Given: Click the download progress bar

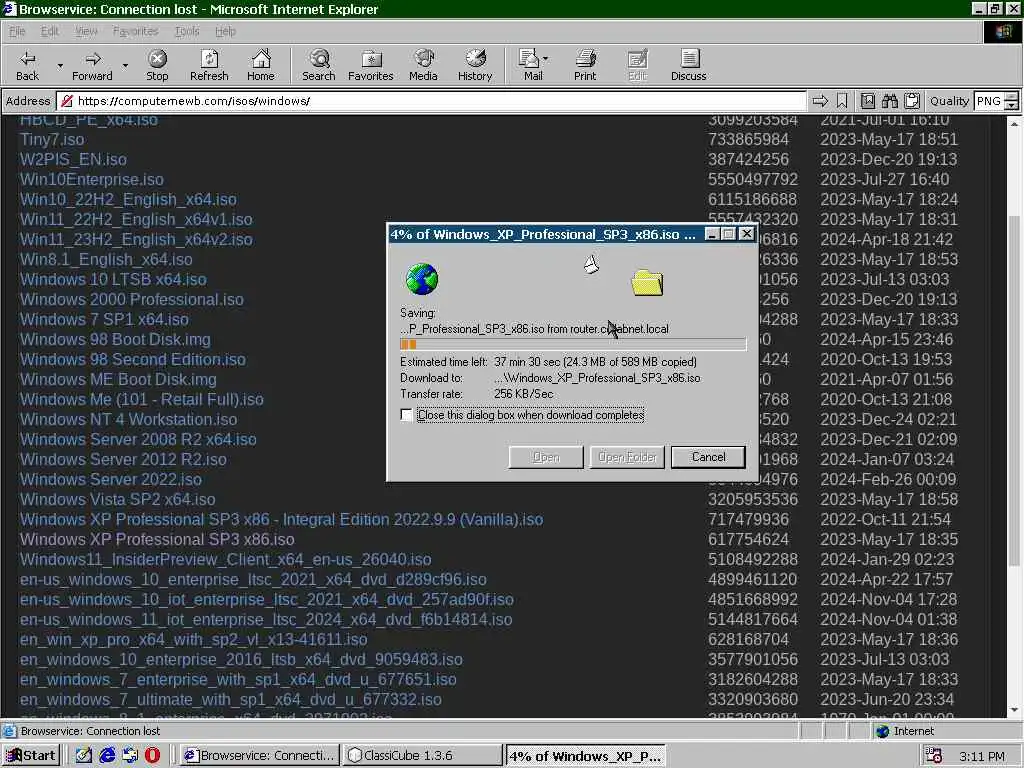Looking at the screenshot, I should [x=573, y=345].
